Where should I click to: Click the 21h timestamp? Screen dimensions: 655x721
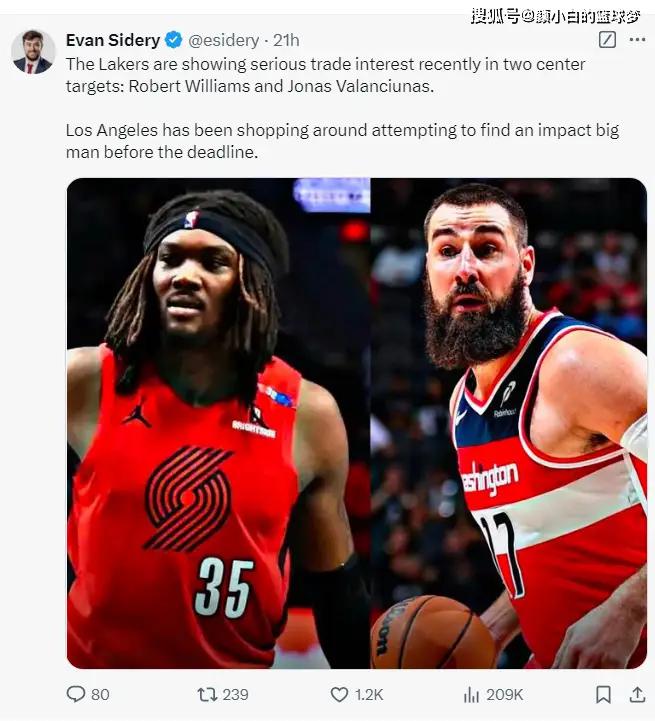[286, 40]
